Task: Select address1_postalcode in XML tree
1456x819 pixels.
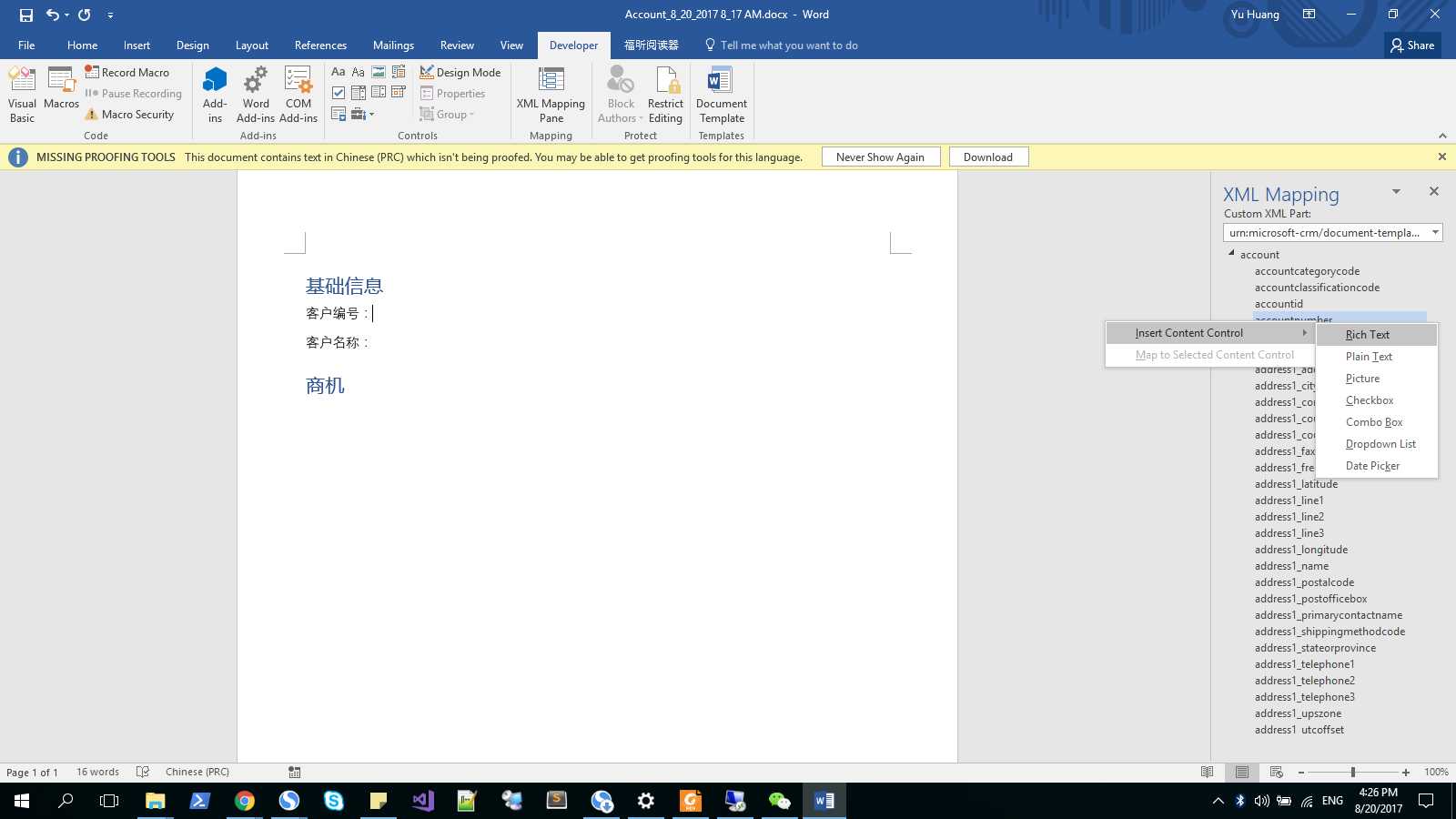Action: tap(1304, 582)
